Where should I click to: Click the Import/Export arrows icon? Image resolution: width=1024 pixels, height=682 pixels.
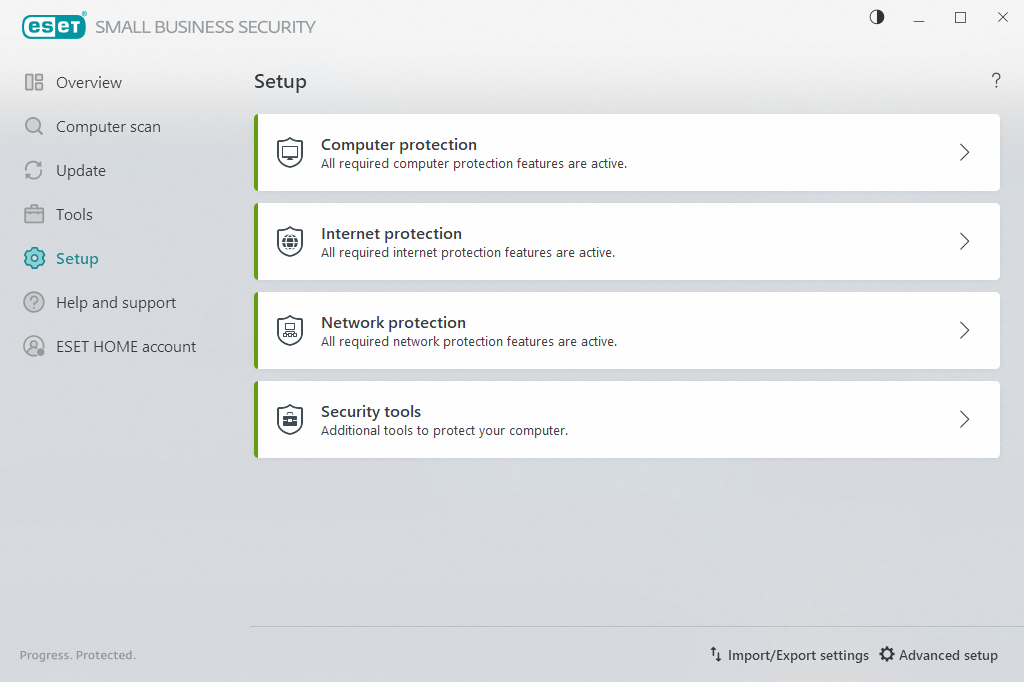pos(716,654)
